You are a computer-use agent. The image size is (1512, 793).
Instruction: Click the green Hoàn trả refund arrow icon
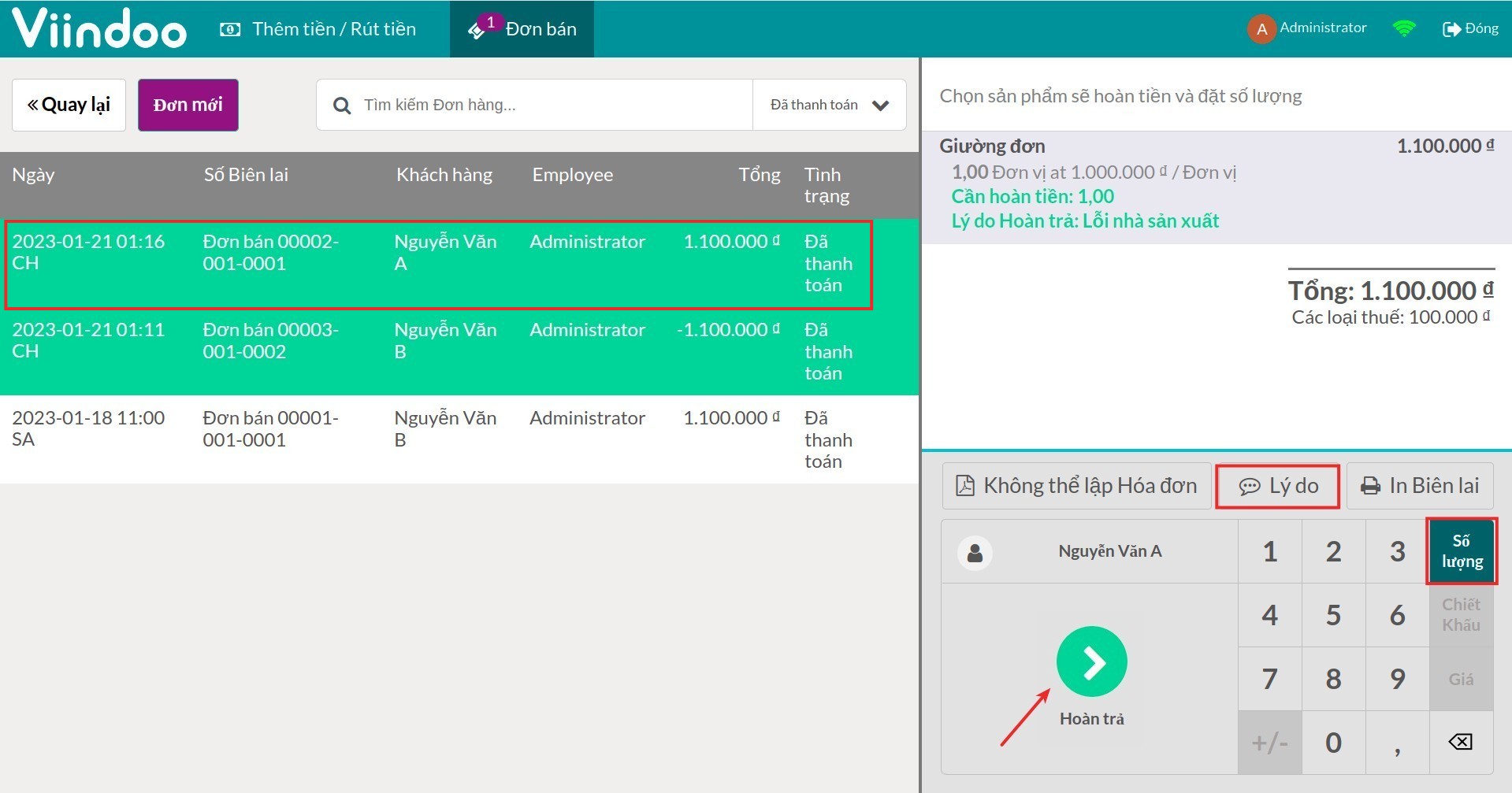pyautogui.click(x=1091, y=661)
